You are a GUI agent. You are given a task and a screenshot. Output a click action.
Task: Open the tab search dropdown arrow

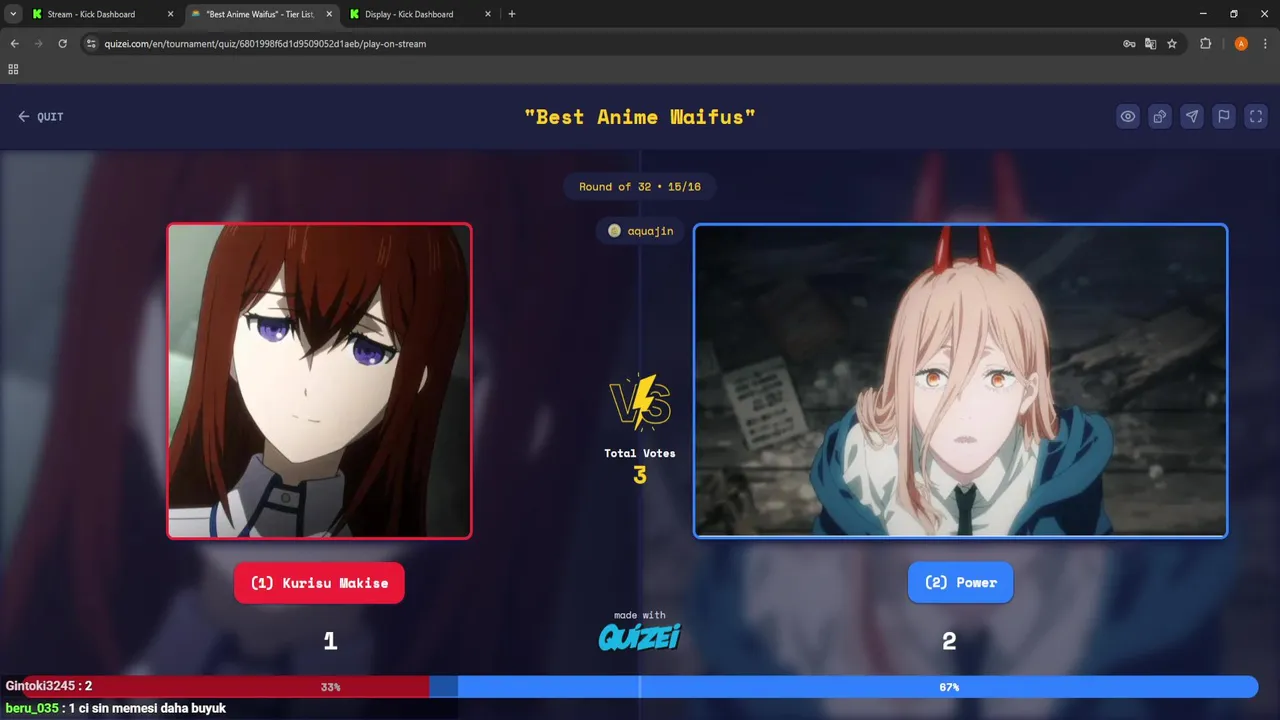tap(13, 14)
